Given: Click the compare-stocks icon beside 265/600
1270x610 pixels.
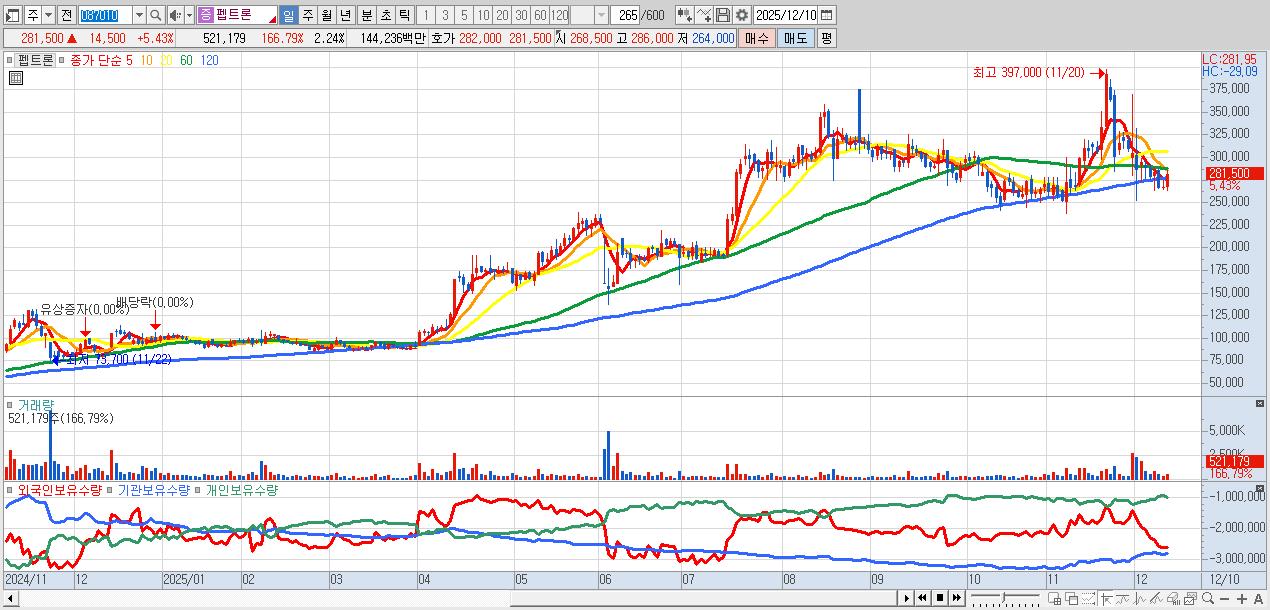Looking at the screenshot, I should [684, 15].
